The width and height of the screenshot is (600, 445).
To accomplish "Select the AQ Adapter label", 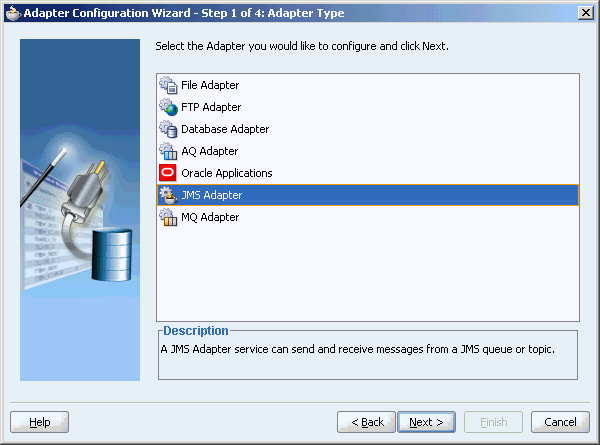I will [x=209, y=151].
